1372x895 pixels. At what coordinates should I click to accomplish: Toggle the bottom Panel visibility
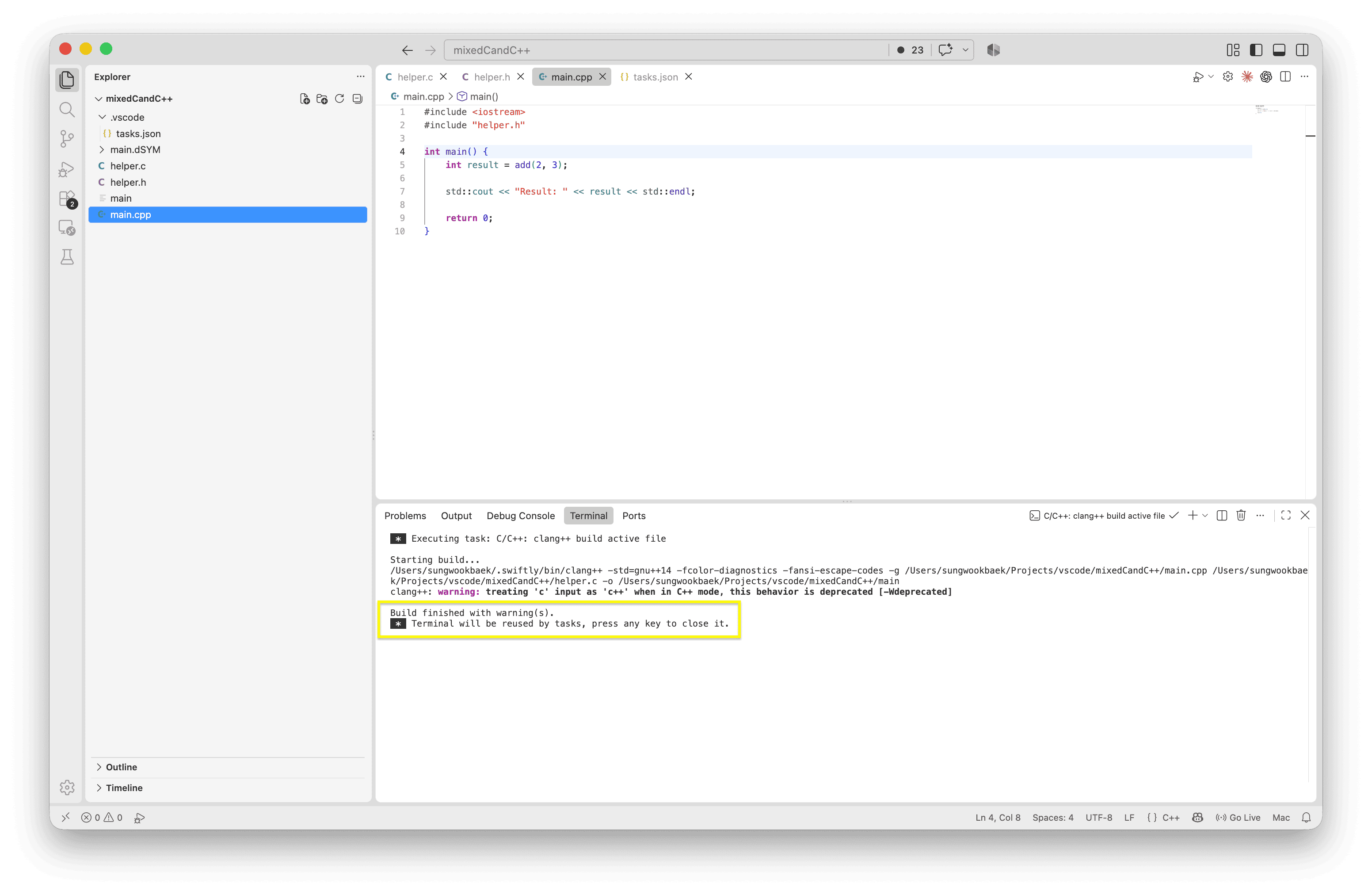[1279, 50]
